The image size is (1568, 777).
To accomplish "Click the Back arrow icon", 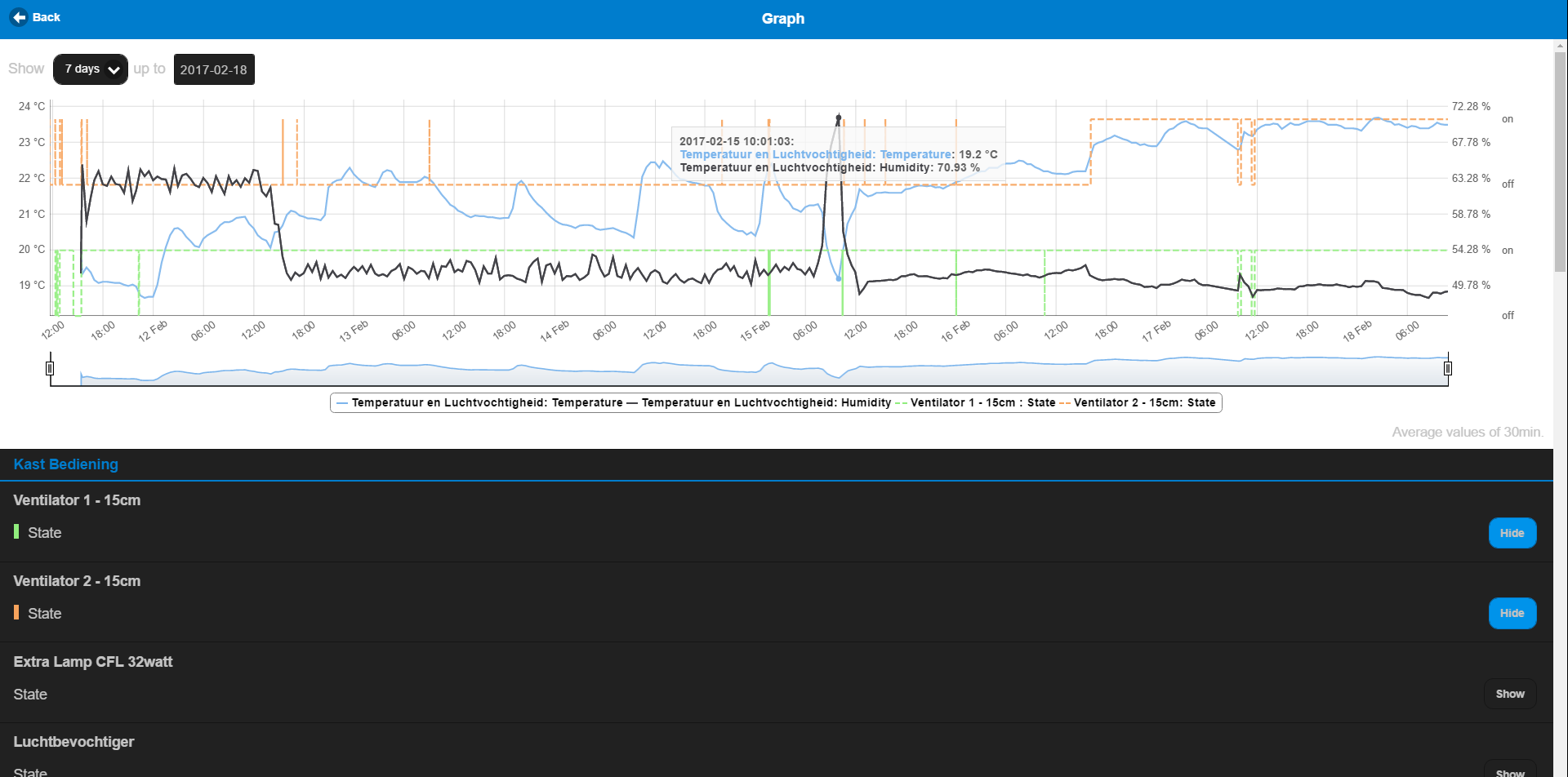I will tap(19, 17).
